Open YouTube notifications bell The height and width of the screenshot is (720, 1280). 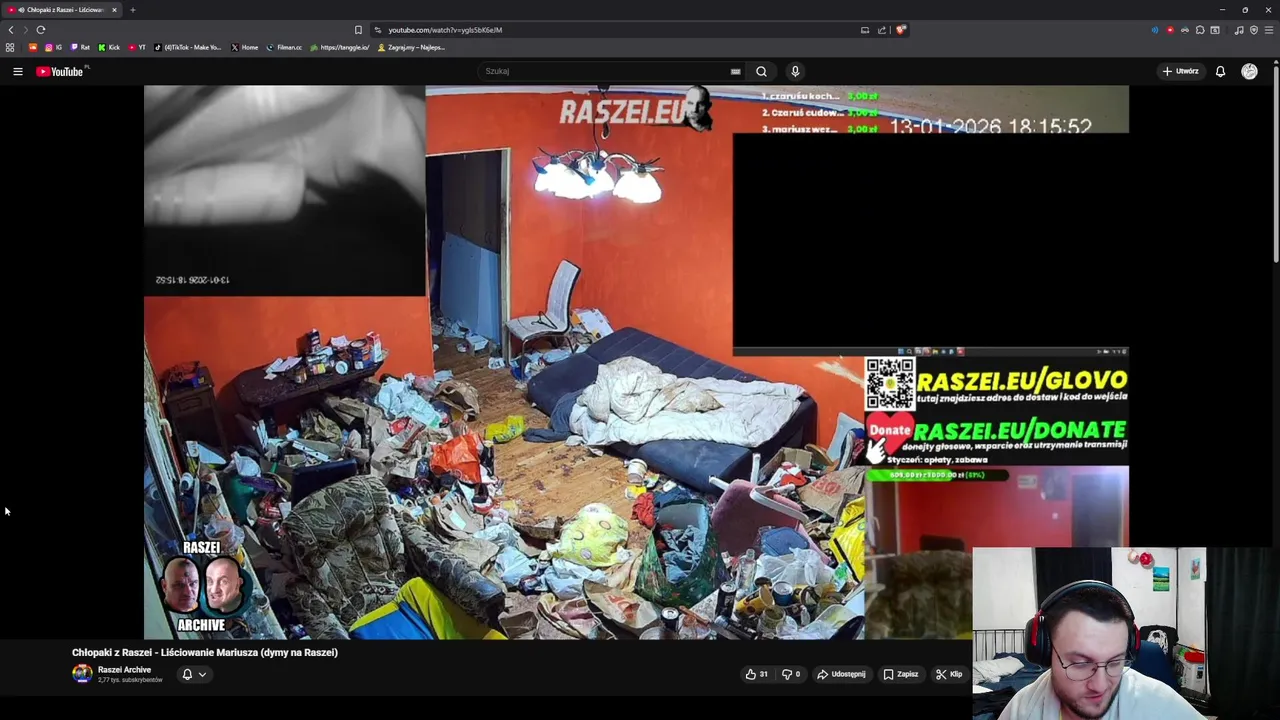1220,71
